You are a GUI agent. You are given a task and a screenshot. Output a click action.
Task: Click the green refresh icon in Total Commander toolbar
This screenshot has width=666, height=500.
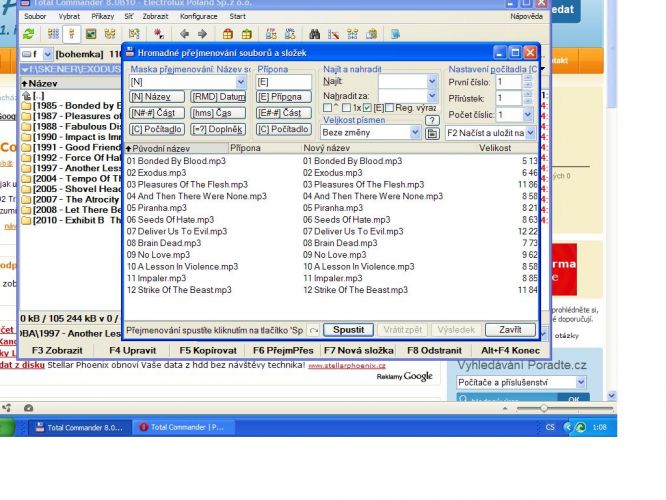[28, 34]
